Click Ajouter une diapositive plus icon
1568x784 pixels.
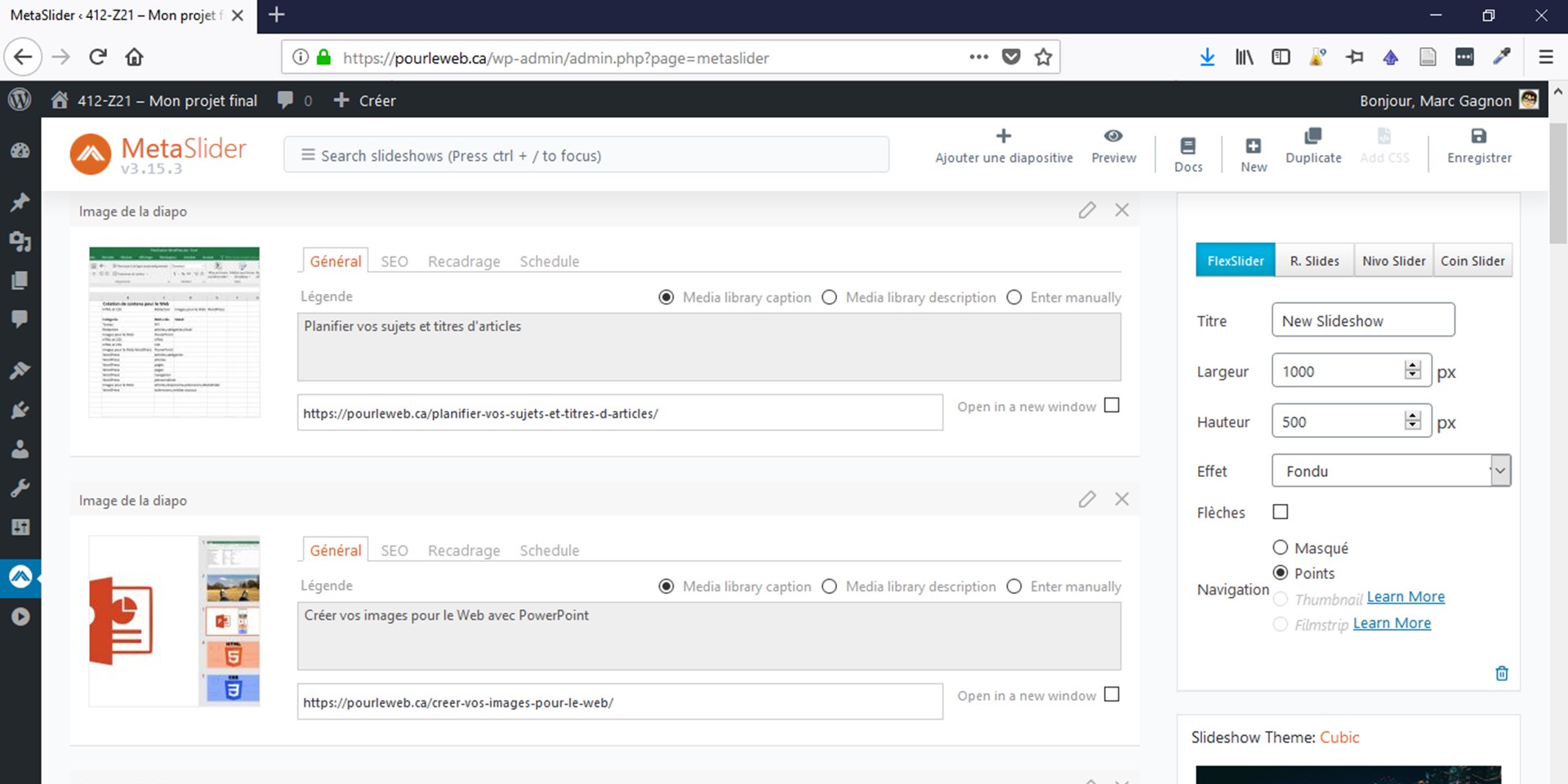tap(1004, 136)
